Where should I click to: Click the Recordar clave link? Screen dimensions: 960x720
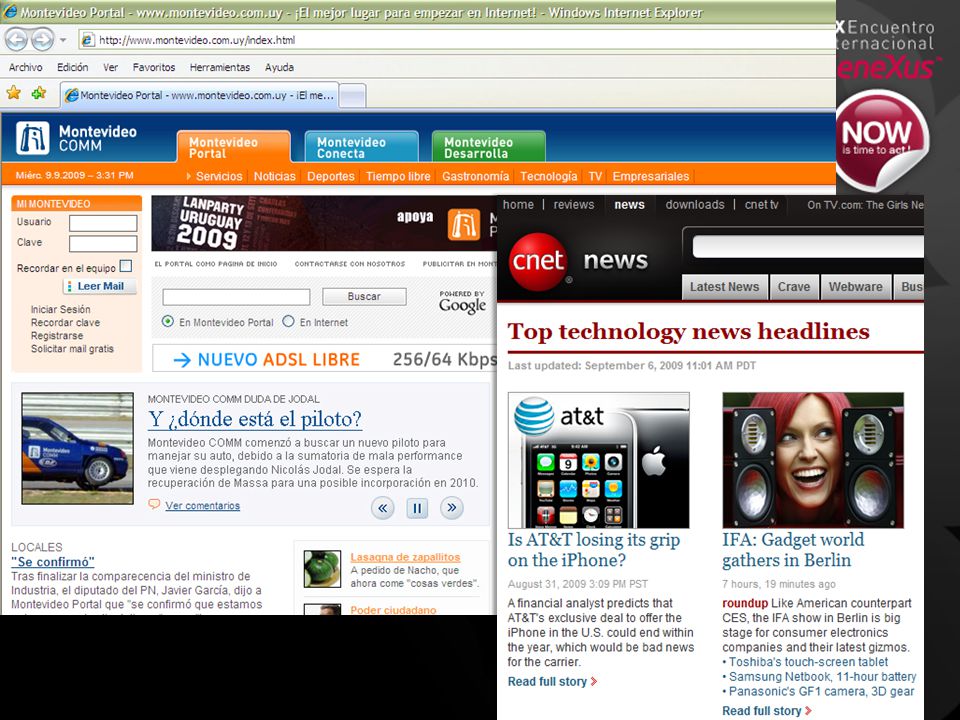(66, 323)
